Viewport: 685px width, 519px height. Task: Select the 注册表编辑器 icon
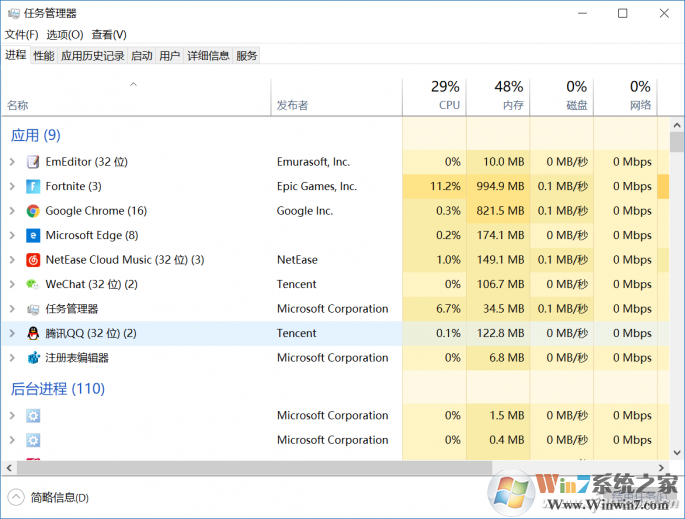tap(33, 358)
